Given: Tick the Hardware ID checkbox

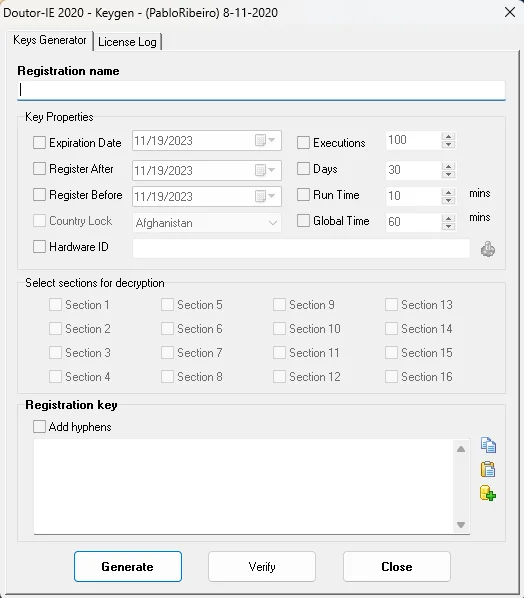Looking at the screenshot, I should [39, 247].
